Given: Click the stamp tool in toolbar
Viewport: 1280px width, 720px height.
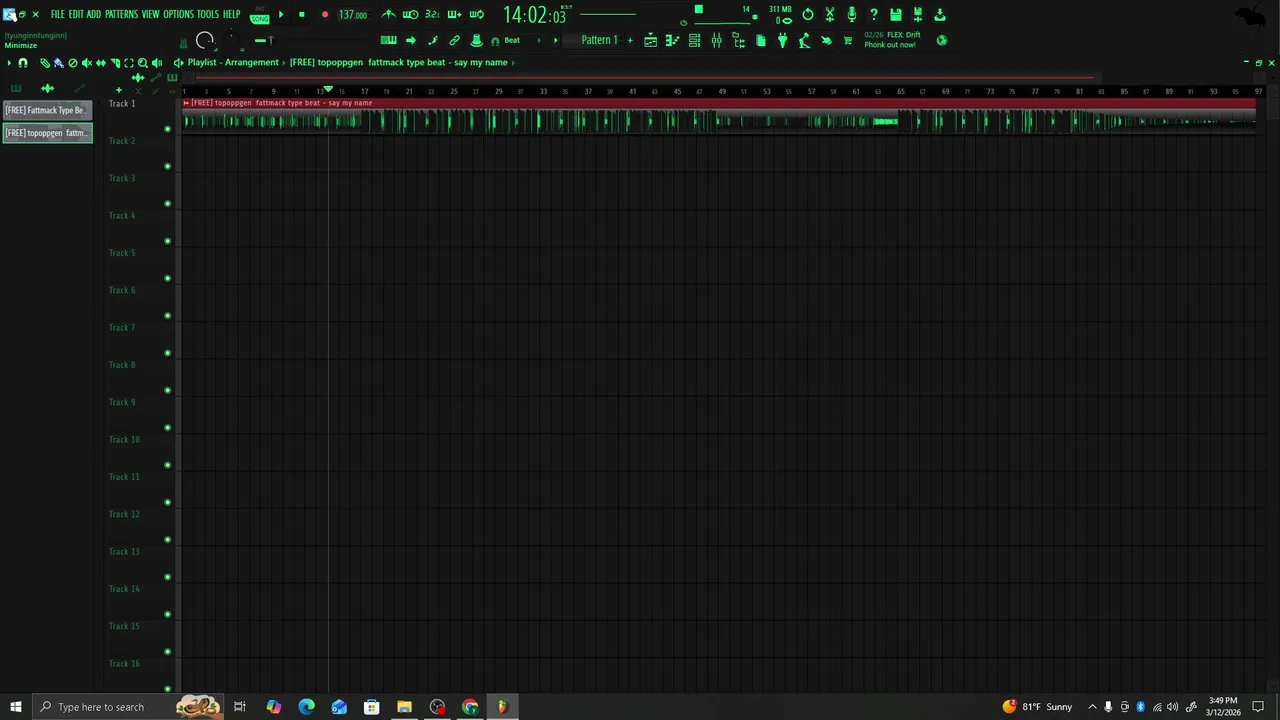Looking at the screenshot, I should pyautogui.click(x=476, y=40).
